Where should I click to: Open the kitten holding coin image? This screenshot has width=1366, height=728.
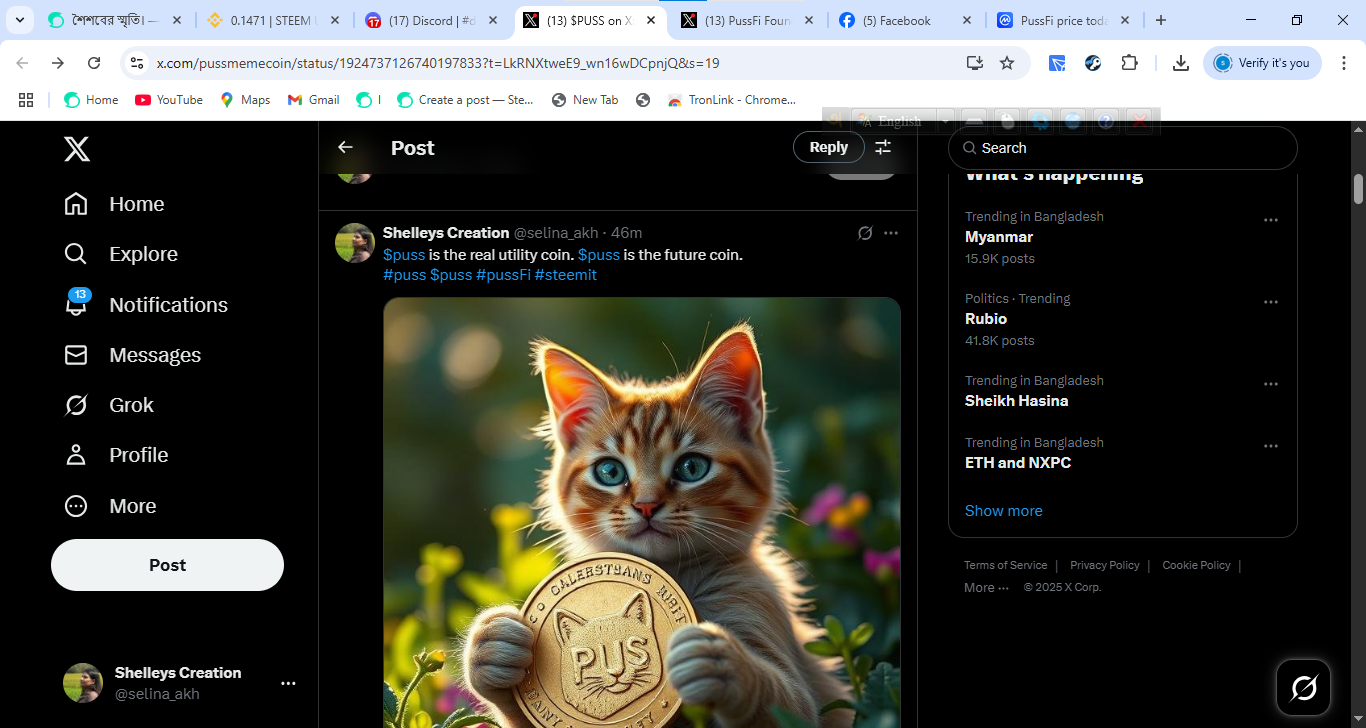click(x=642, y=512)
